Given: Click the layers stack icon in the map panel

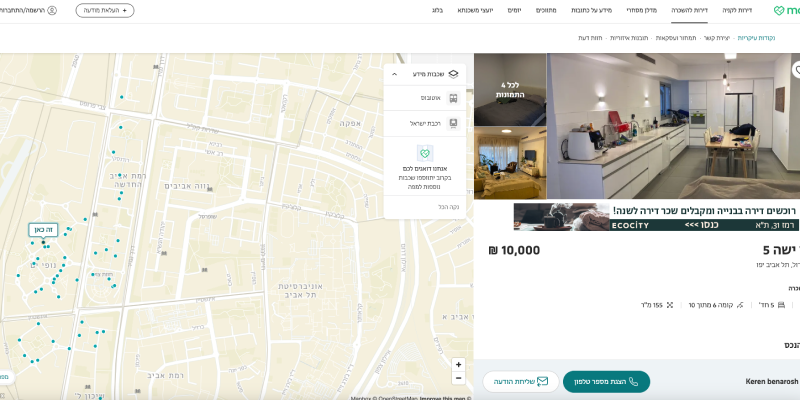Looking at the screenshot, I should point(453,74).
